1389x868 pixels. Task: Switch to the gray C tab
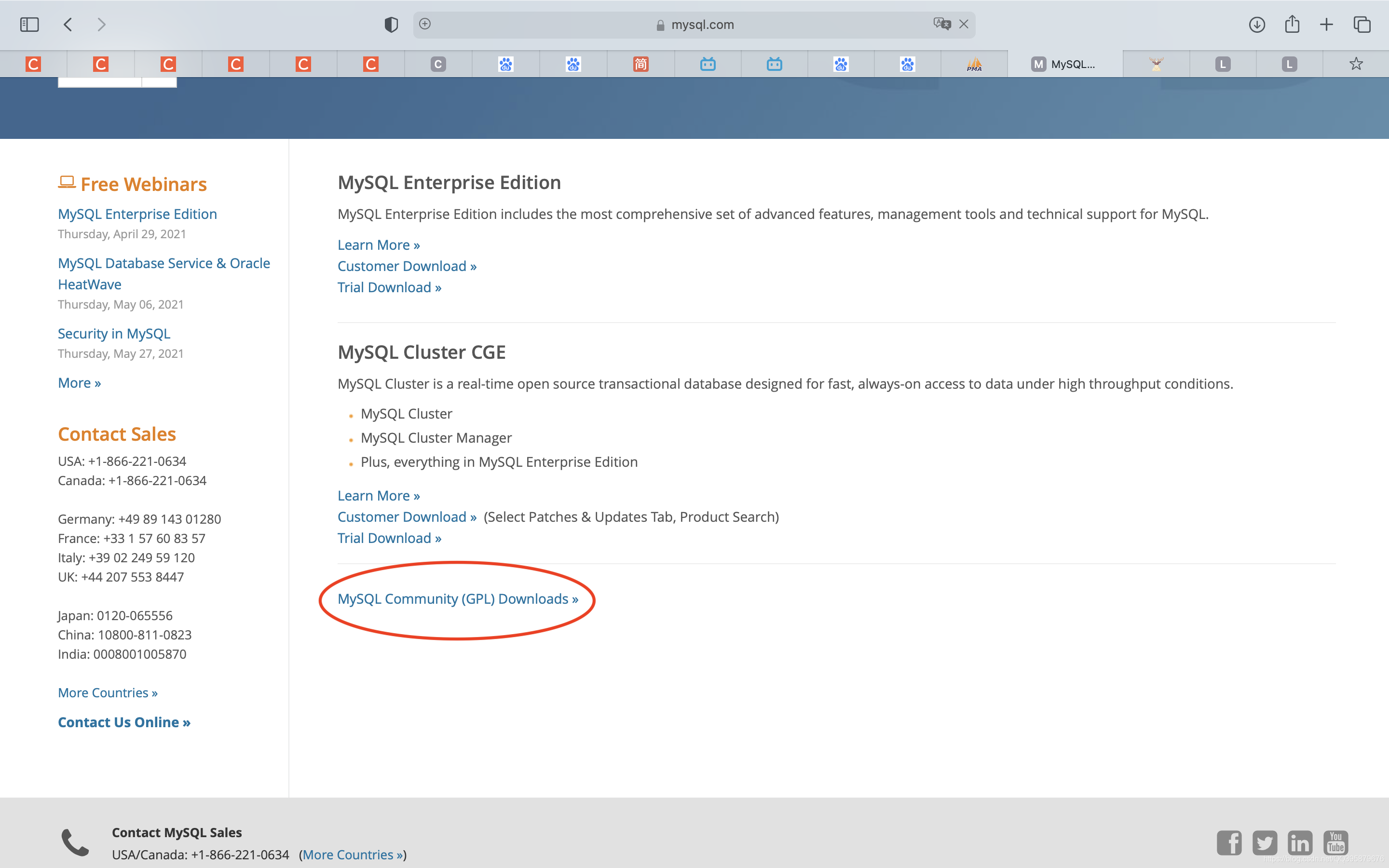(x=438, y=64)
